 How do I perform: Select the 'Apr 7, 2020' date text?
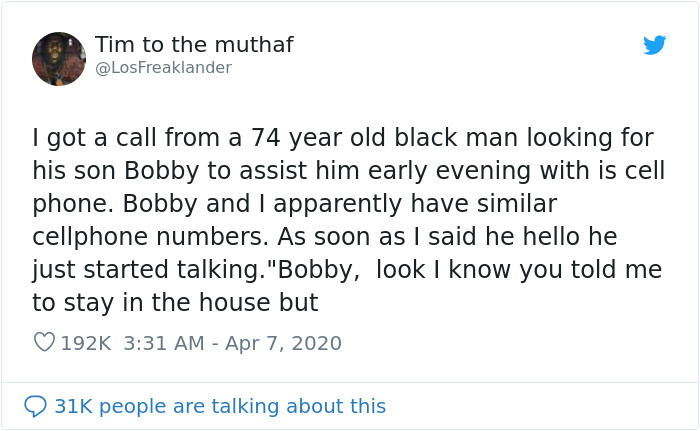point(283,343)
